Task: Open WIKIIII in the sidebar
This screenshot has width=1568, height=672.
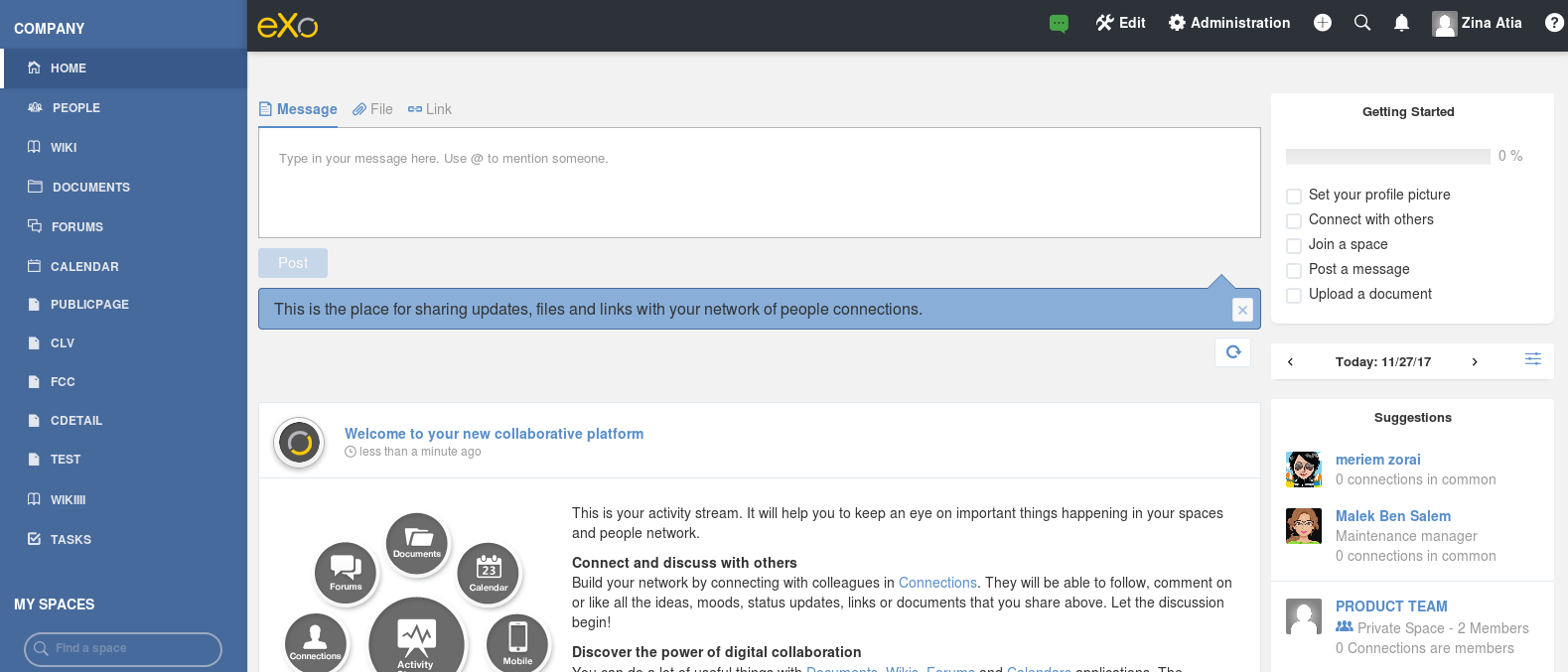Action: click(x=123, y=500)
